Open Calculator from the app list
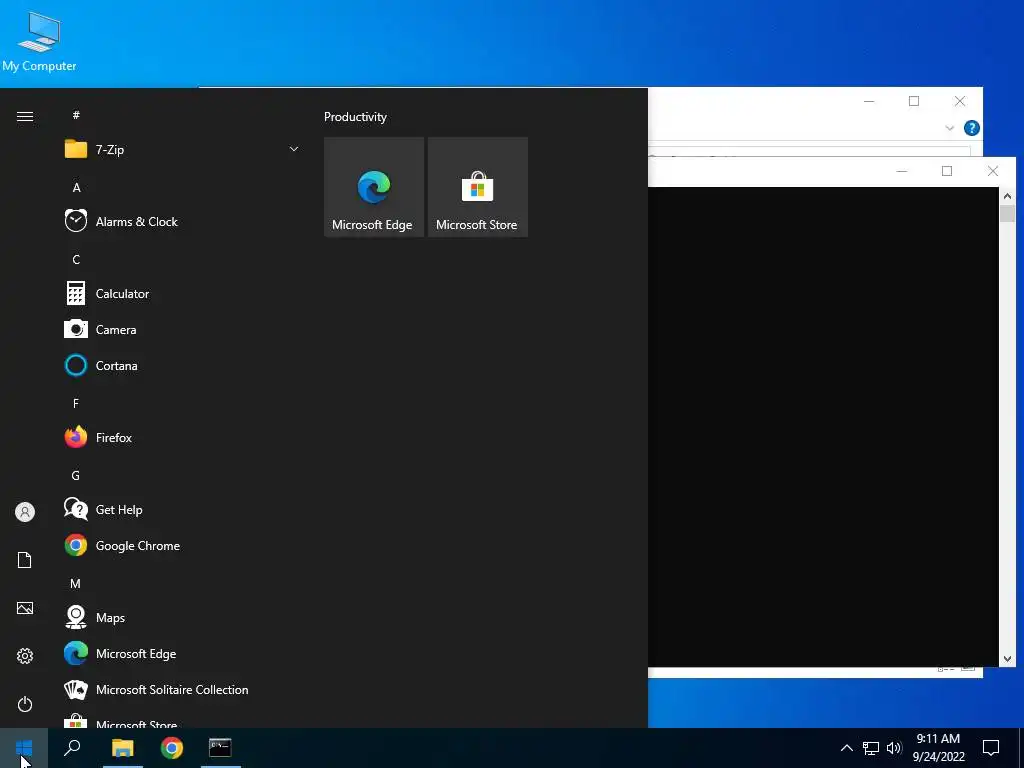The width and height of the screenshot is (1024, 768). (182, 294)
